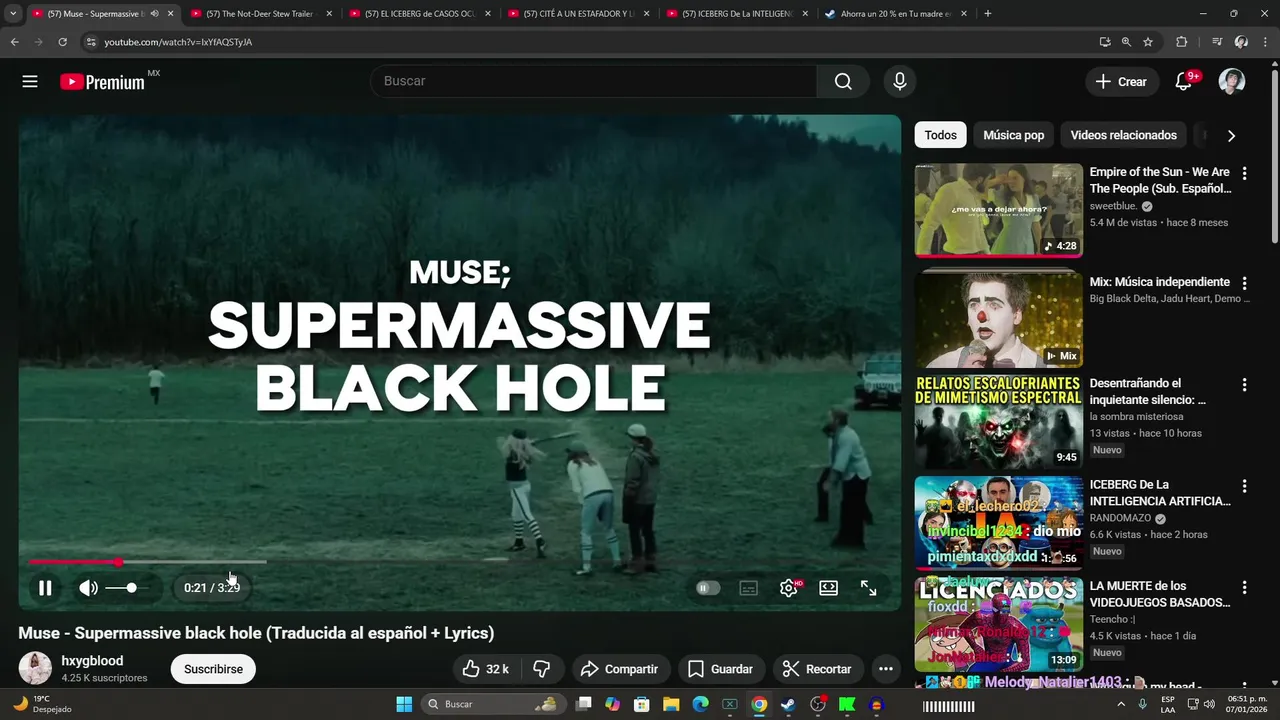Click the Crear button
1280x720 pixels.
[1122, 82]
